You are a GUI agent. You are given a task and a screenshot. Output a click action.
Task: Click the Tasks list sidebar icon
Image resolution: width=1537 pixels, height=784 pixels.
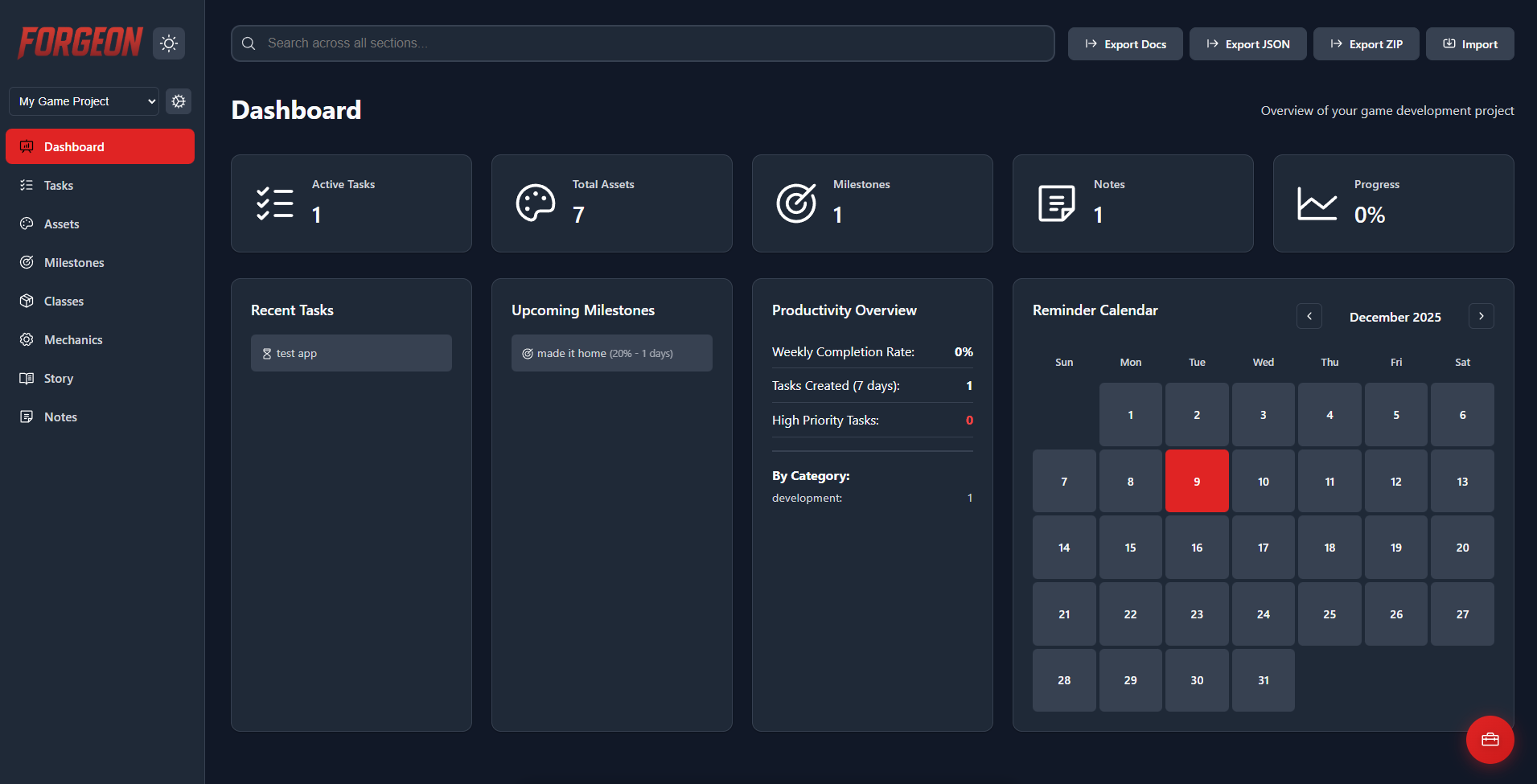click(x=27, y=185)
